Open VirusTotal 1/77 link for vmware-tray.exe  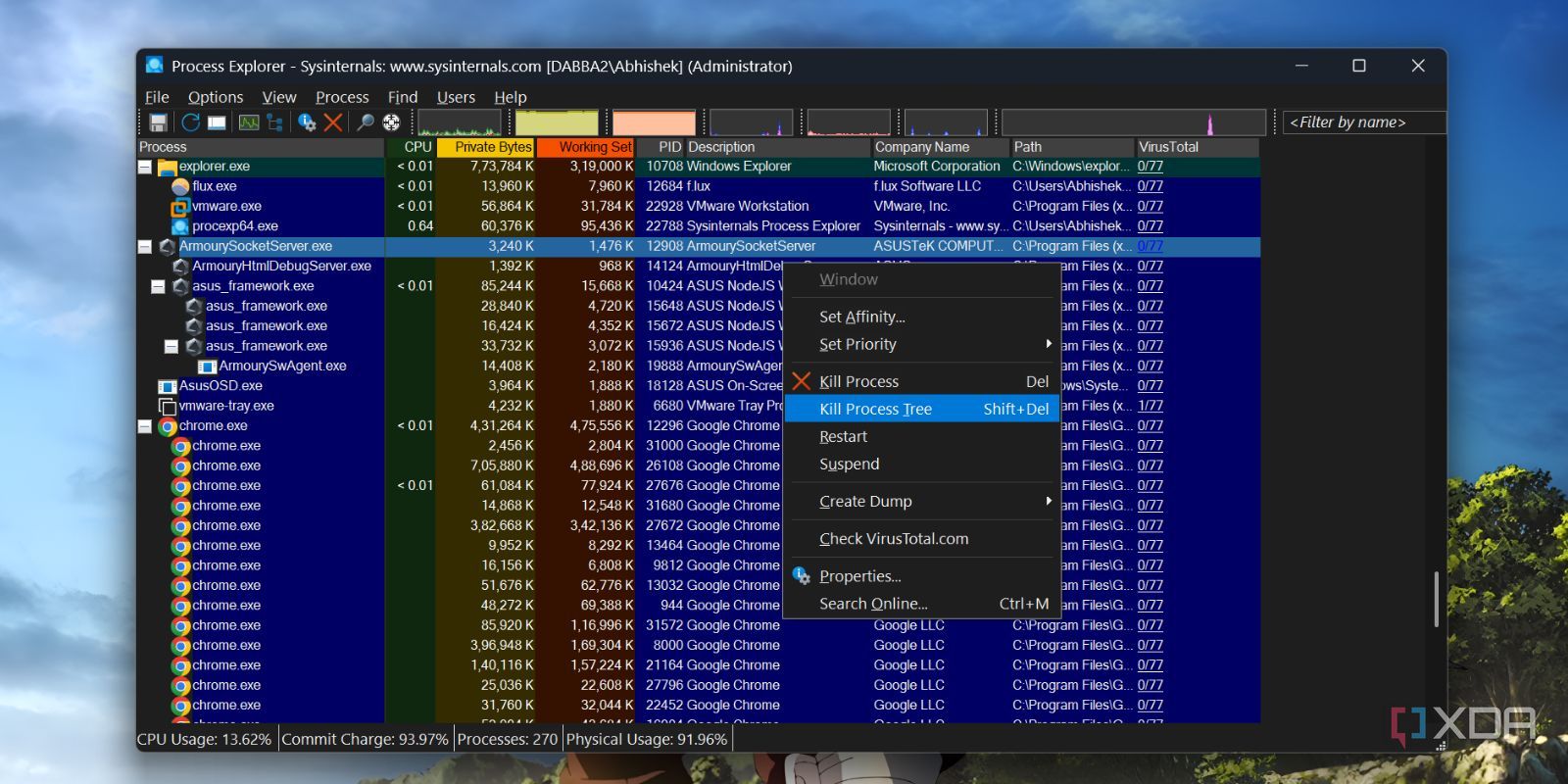[x=1151, y=406]
